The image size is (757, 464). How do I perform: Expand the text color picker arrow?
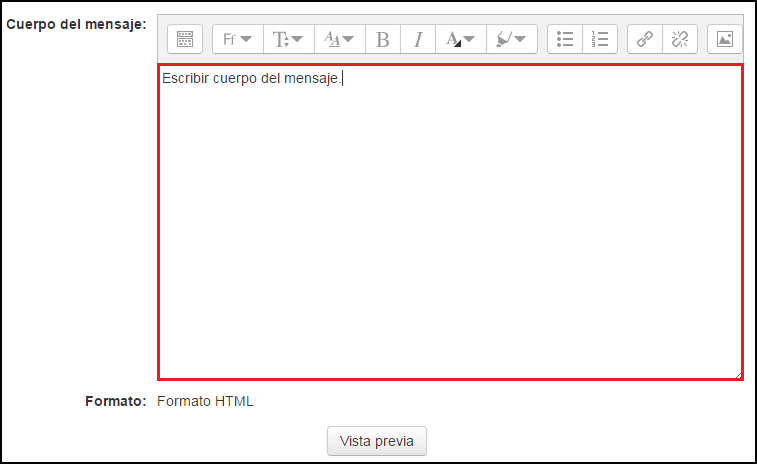click(470, 40)
